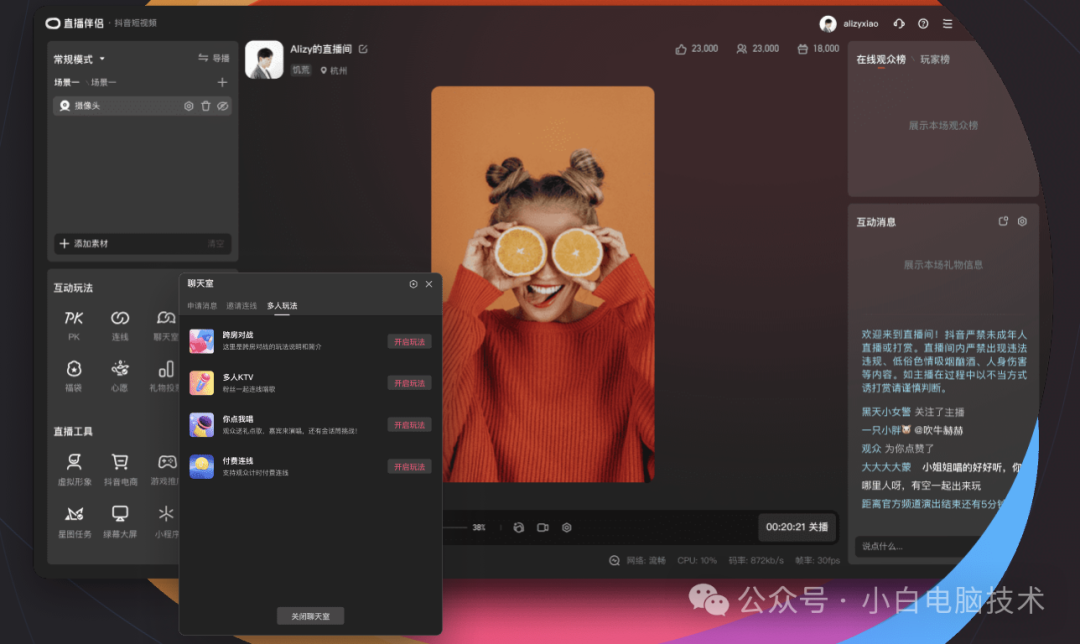This screenshot has width=1080, height=644.
Task: Click the CPU: 10% status text
Action: (696, 561)
